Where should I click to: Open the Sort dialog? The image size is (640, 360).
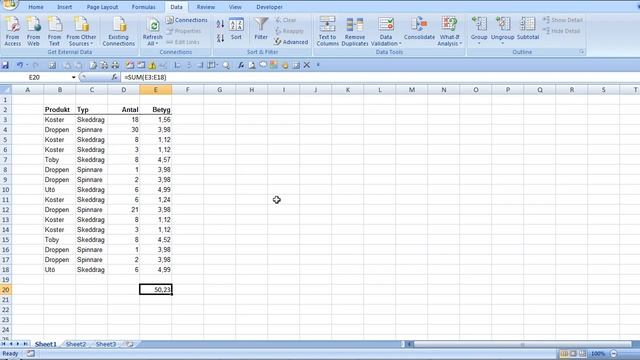[x=236, y=29]
